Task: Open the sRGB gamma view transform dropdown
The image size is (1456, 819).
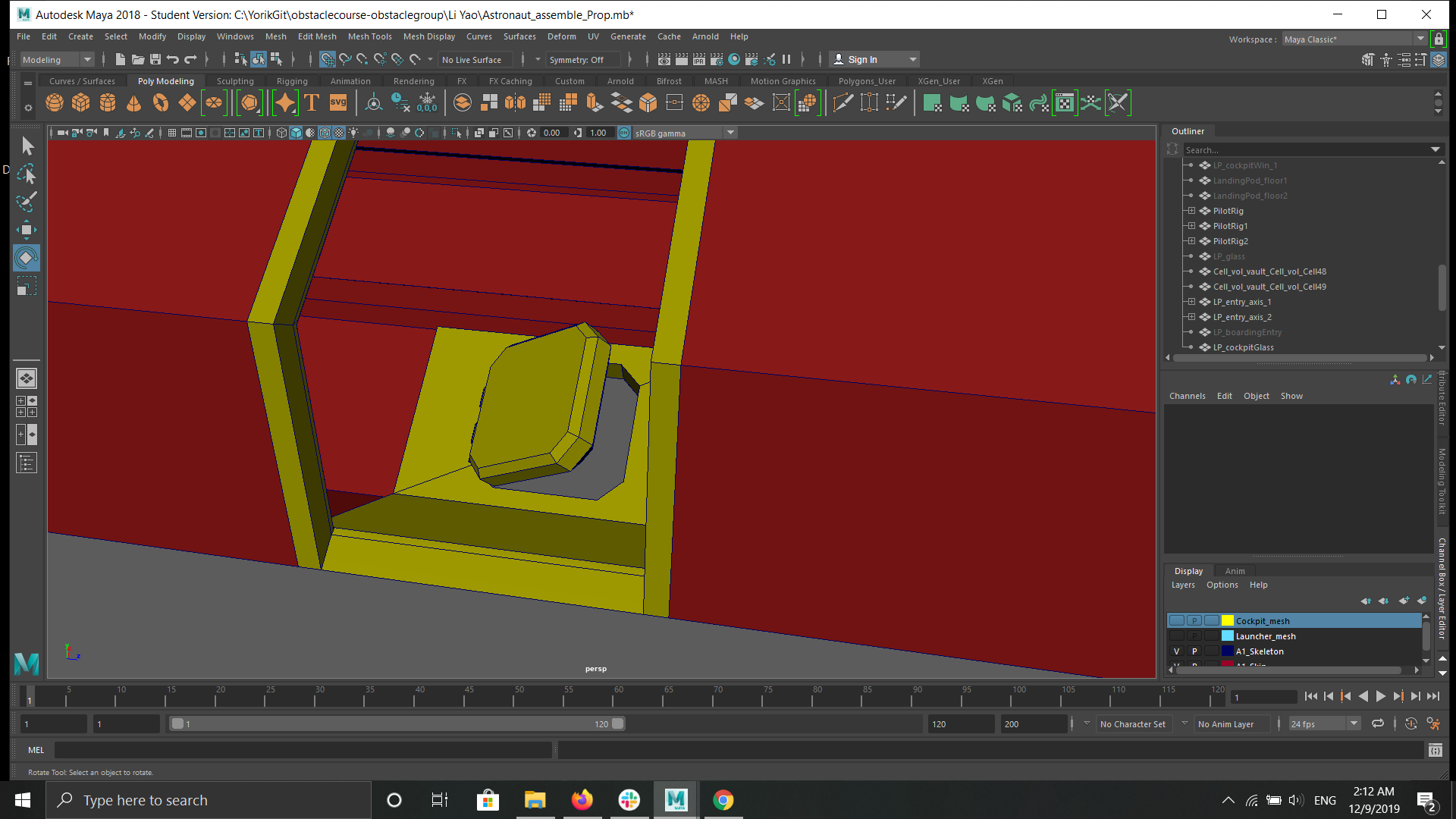Action: pos(730,133)
